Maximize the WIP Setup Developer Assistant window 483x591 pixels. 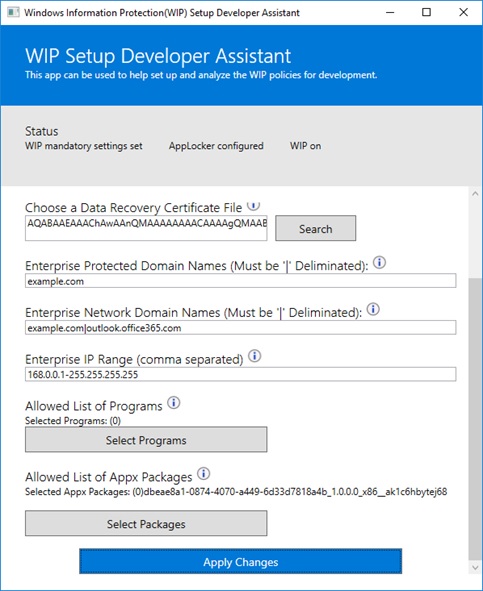coord(426,12)
